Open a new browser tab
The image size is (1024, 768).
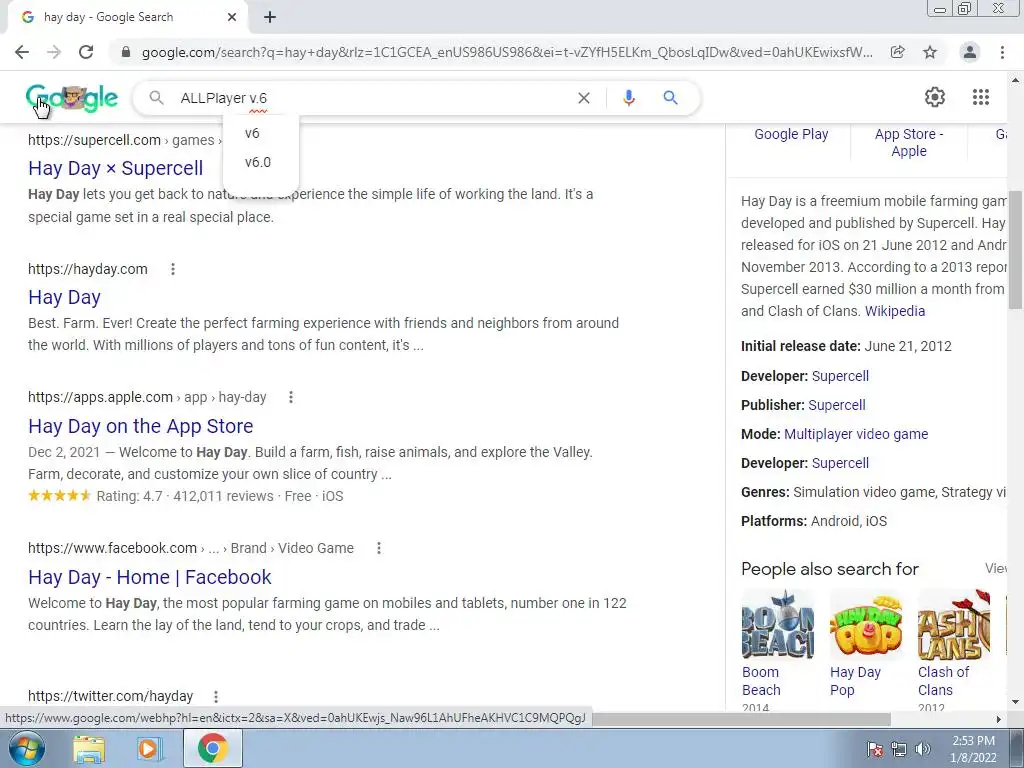tap(270, 17)
